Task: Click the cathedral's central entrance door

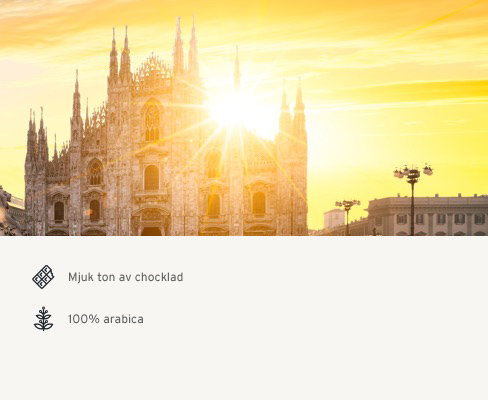Action: (151, 223)
